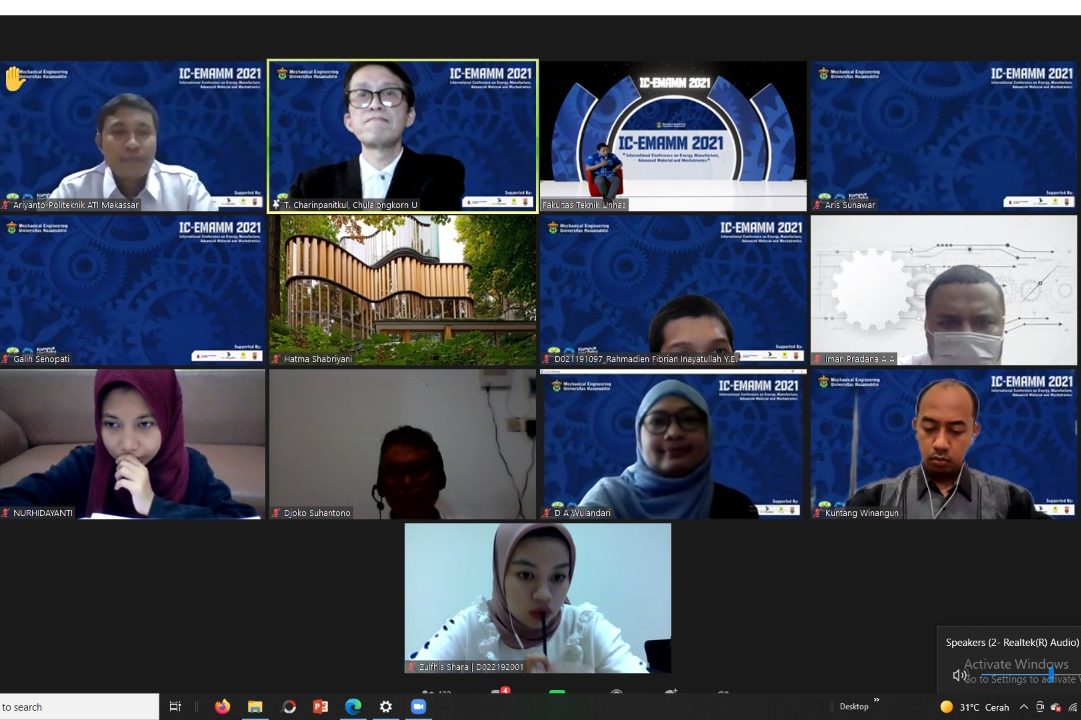Click the Desktop toolbar label in the taskbar
This screenshot has width=1081, height=720.
[x=853, y=707]
